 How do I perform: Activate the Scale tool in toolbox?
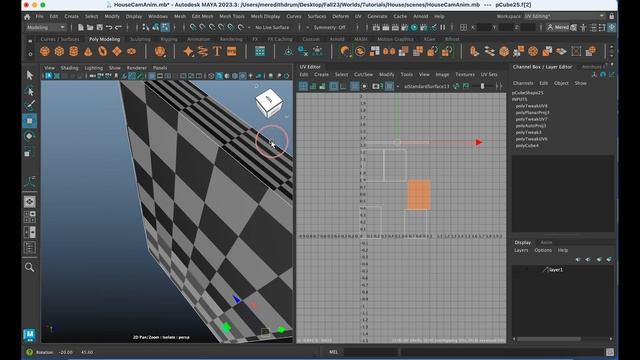pyautogui.click(x=29, y=152)
